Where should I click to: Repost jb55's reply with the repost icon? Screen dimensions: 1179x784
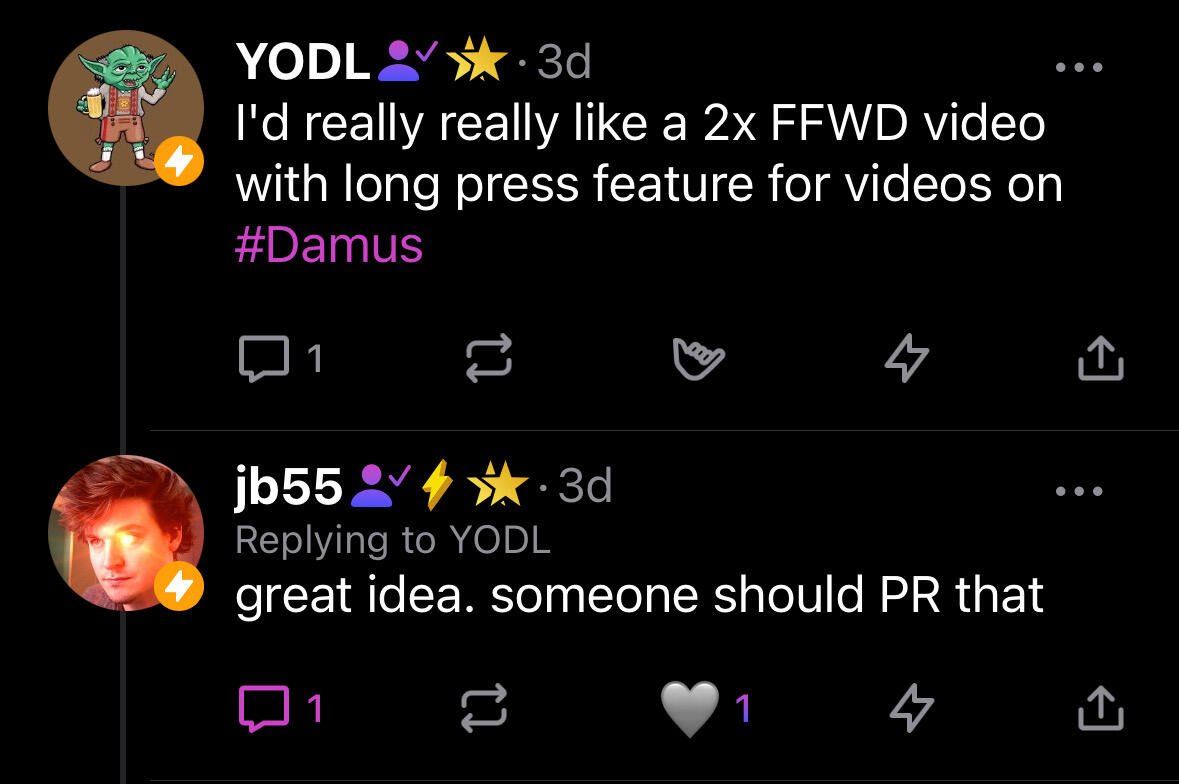(x=483, y=708)
